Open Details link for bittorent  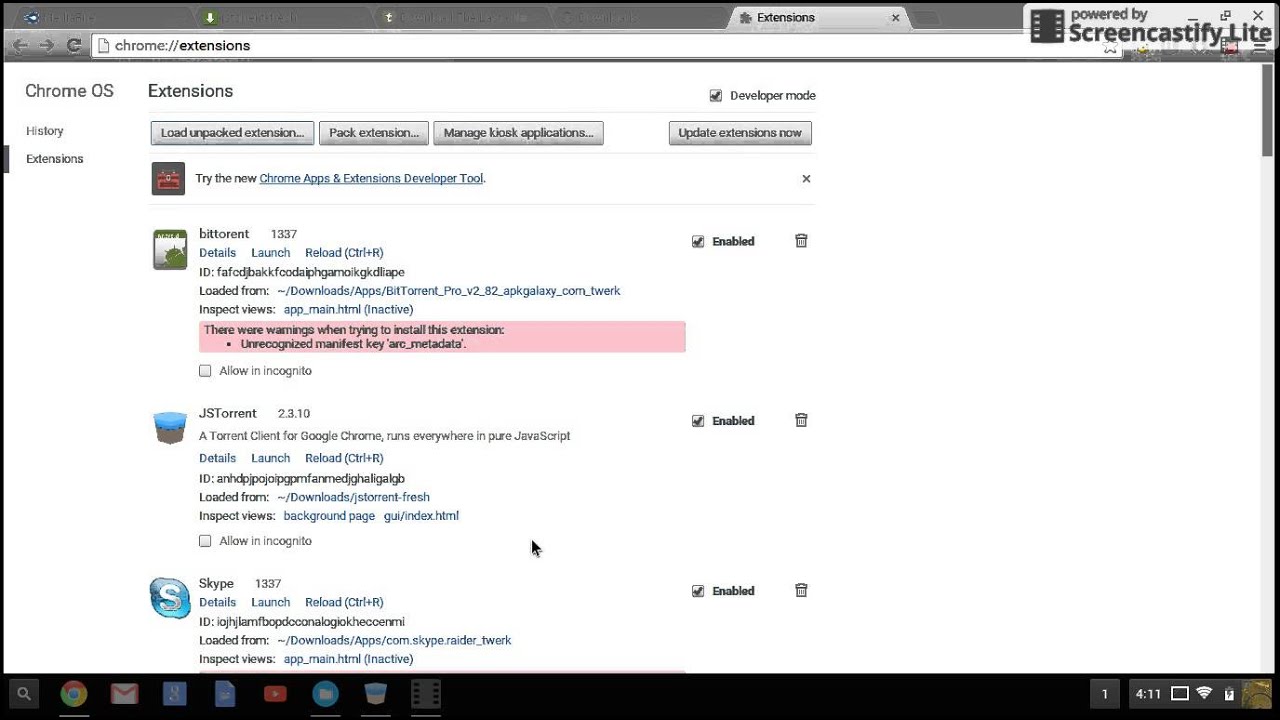coord(217,253)
